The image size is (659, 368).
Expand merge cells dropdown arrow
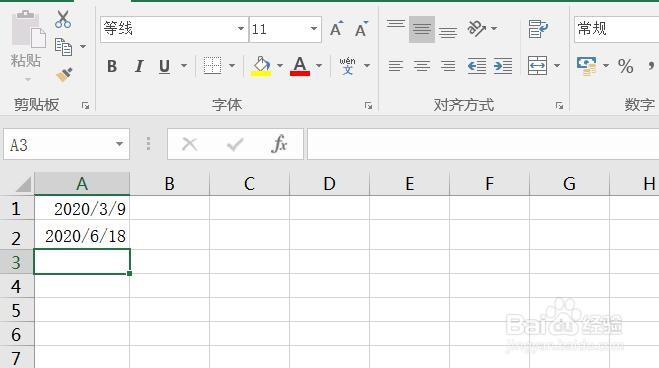point(557,66)
